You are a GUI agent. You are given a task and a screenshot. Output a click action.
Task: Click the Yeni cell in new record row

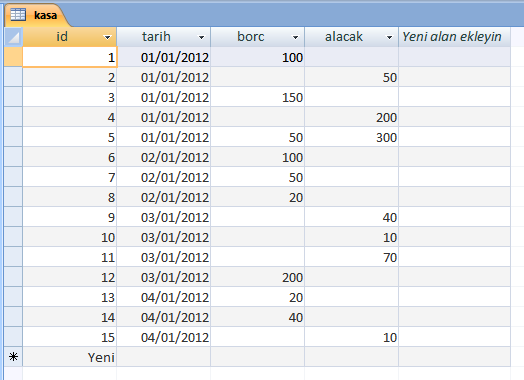[70, 357]
